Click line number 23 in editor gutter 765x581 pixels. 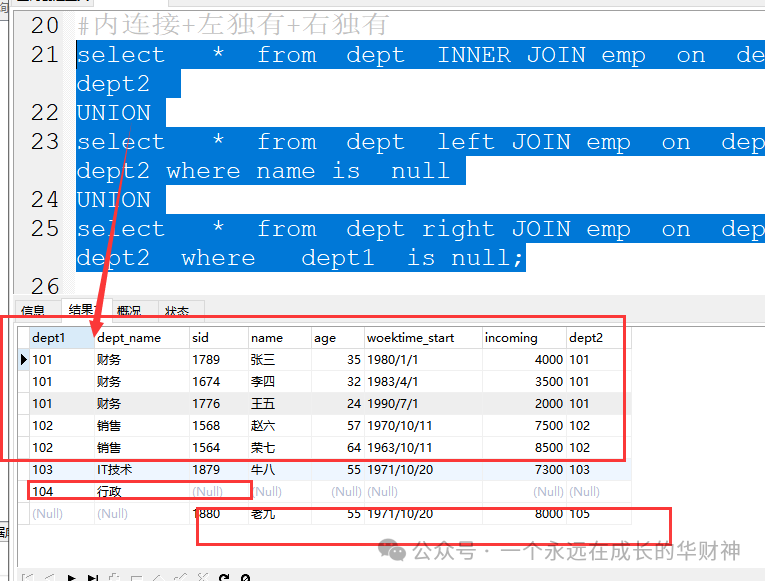click(x=44, y=141)
